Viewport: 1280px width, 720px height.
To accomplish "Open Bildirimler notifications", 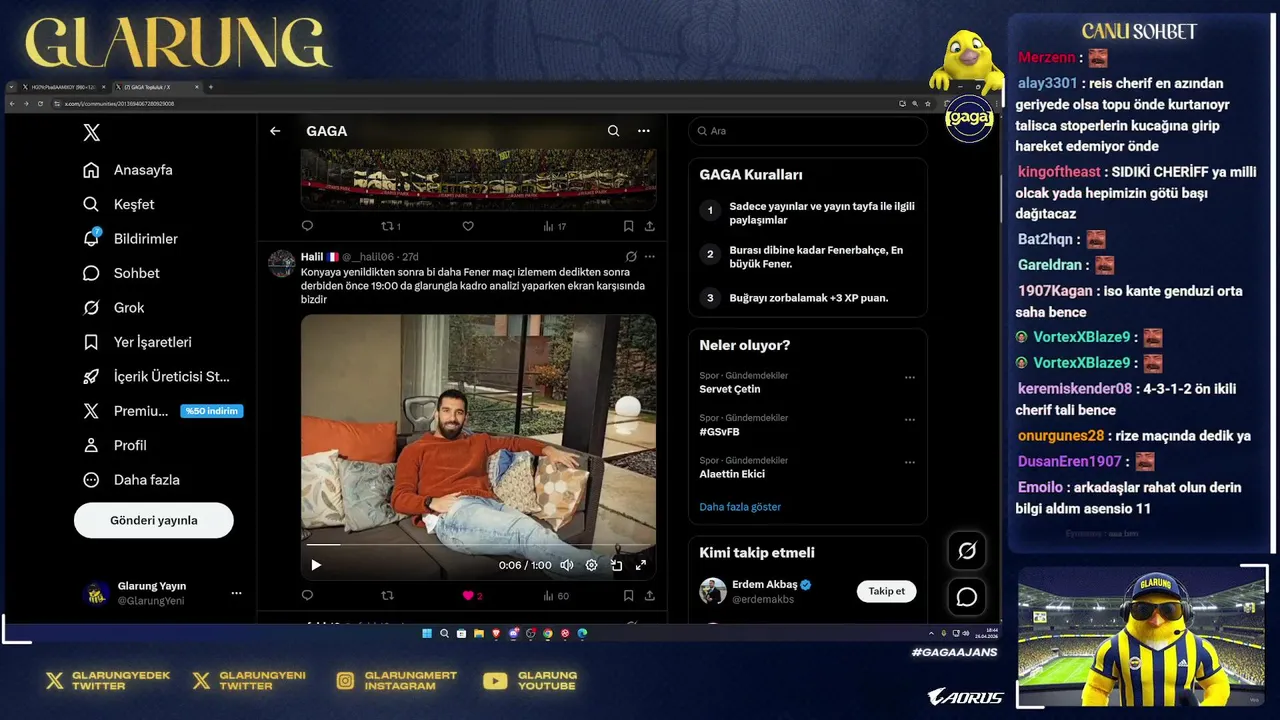I will tap(130, 239).
